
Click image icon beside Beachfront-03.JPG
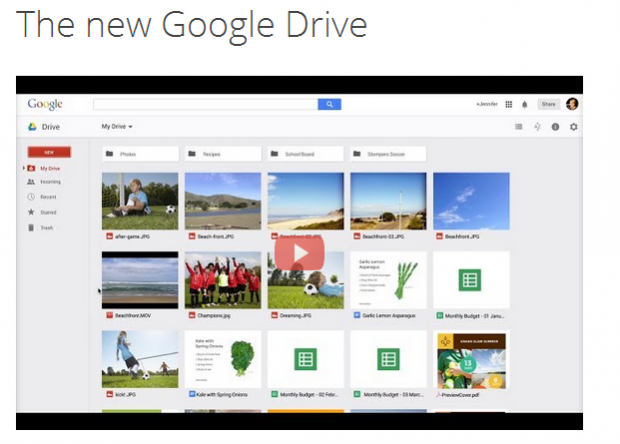[357, 236]
